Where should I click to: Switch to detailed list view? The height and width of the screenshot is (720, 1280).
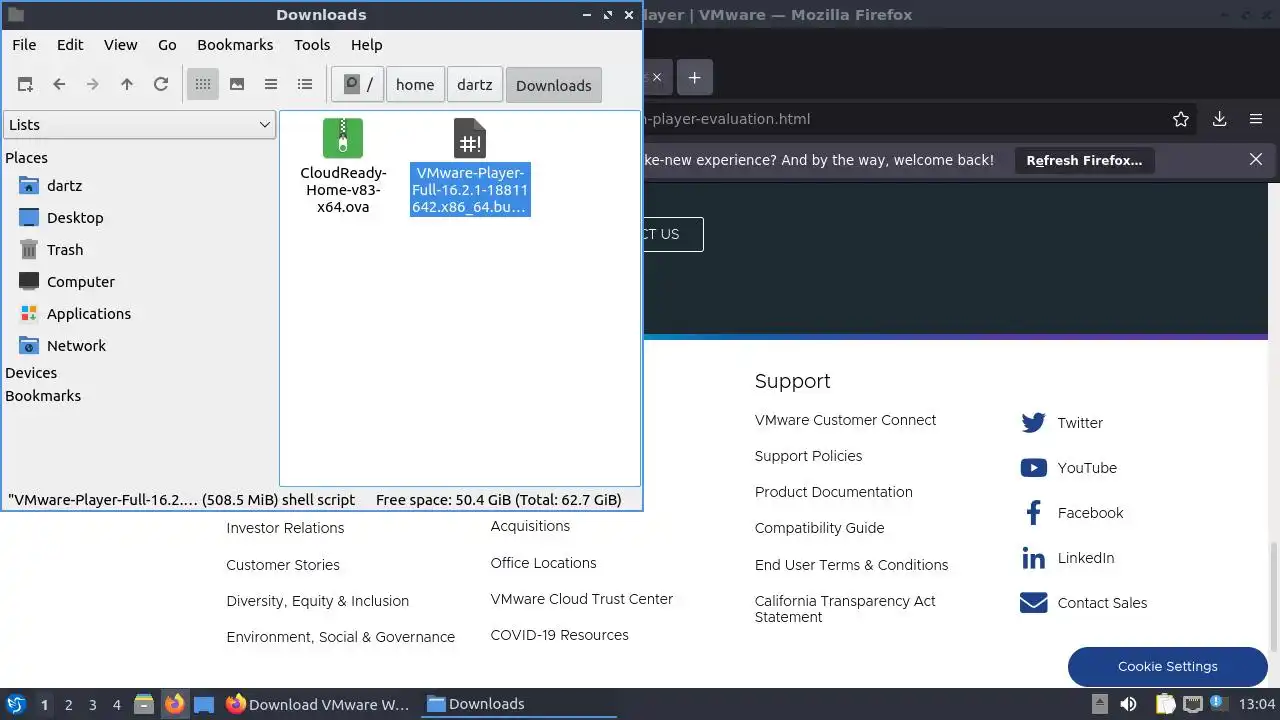tap(305, 85)
